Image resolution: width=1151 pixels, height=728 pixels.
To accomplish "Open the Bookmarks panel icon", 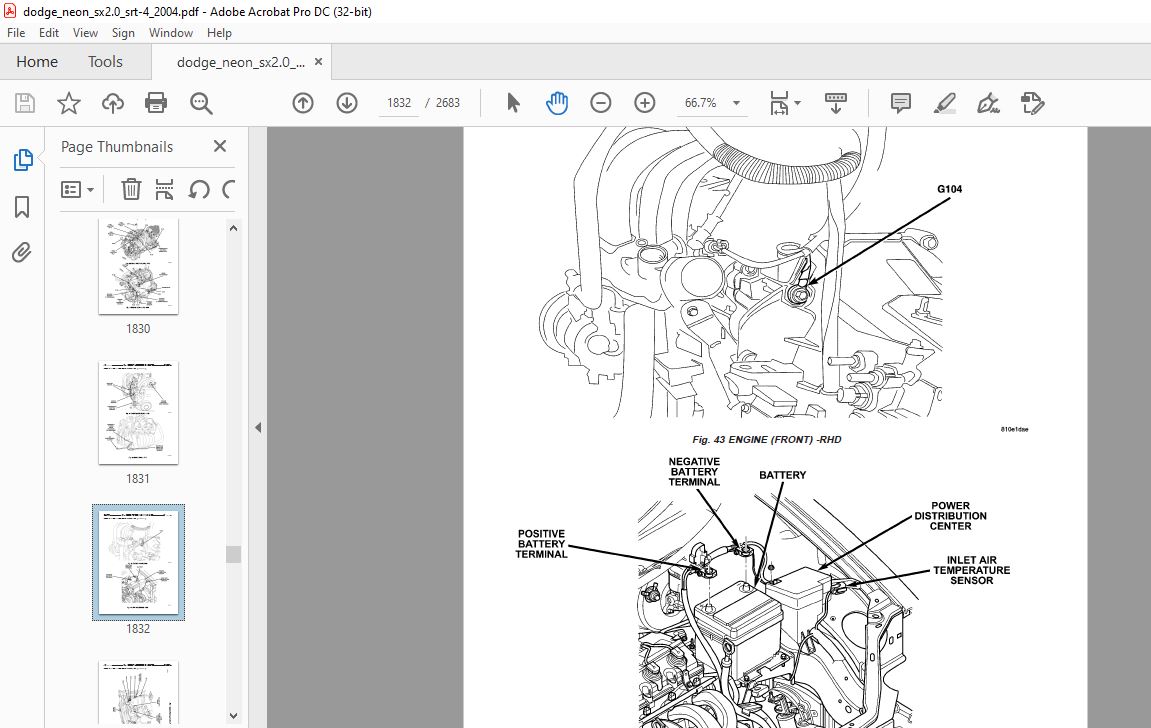I will click(22, 207).
